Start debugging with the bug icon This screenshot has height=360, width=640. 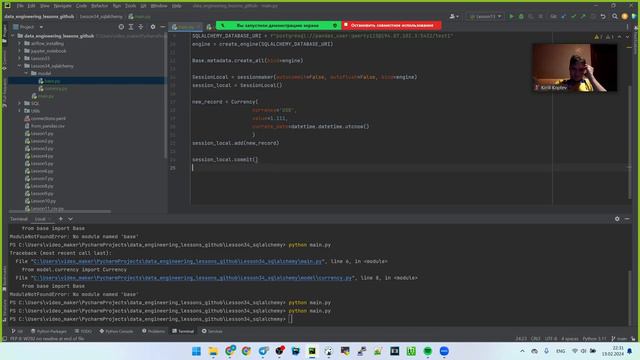point(521,16)
